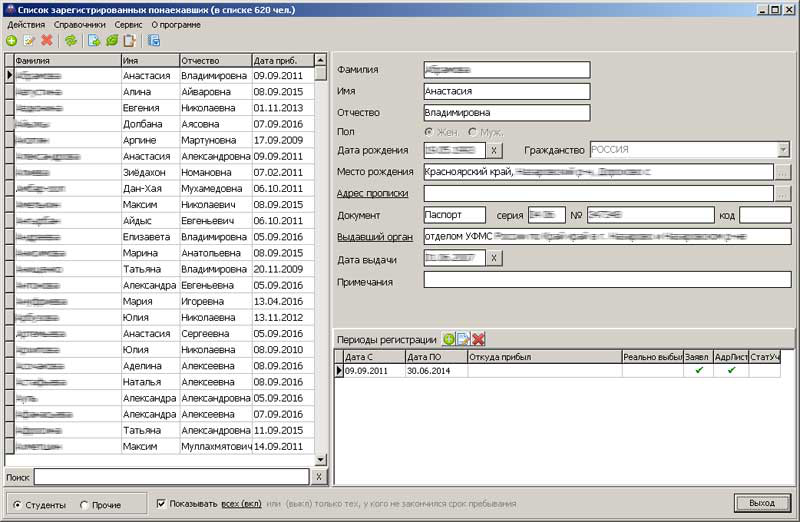Screen dimensions: 800x522
Task: Toggle the Показывать checkbox
Action: tap(161, 504)
